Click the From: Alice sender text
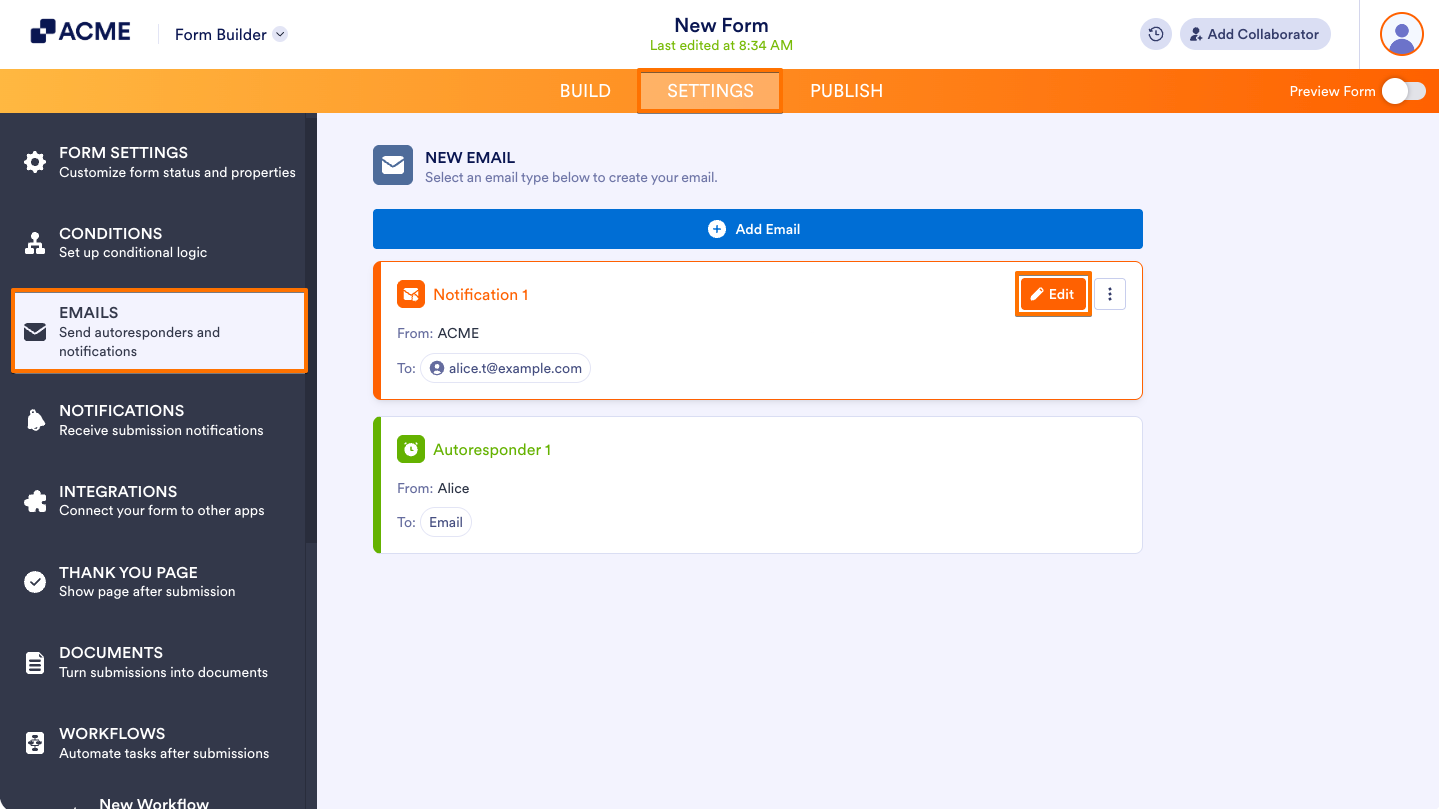The width and height of the screenshot is (1439, 809). pos(433,488)
